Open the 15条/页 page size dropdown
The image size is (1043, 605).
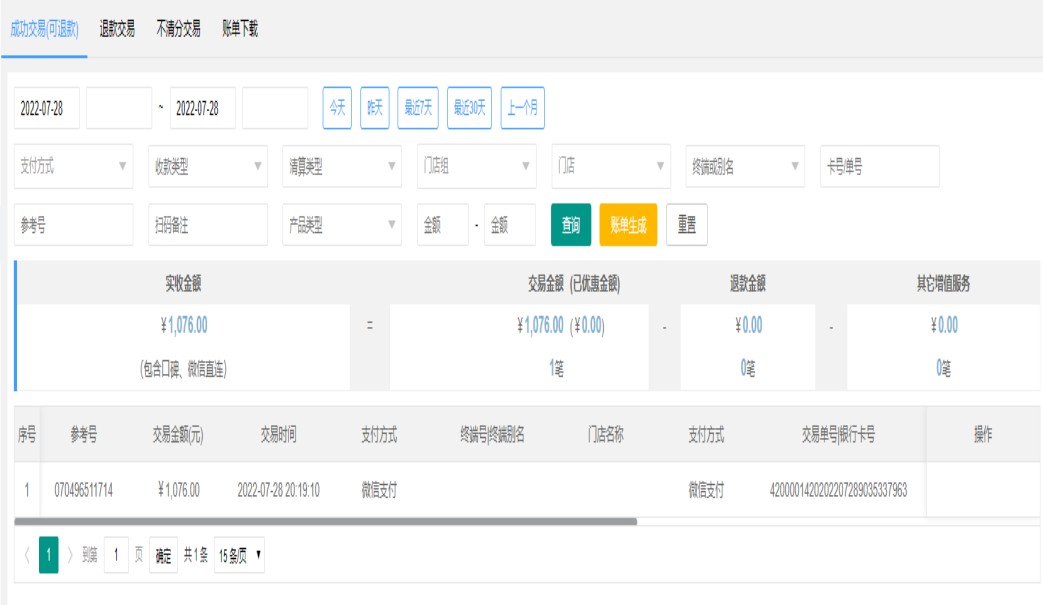[x=240, y=554]
